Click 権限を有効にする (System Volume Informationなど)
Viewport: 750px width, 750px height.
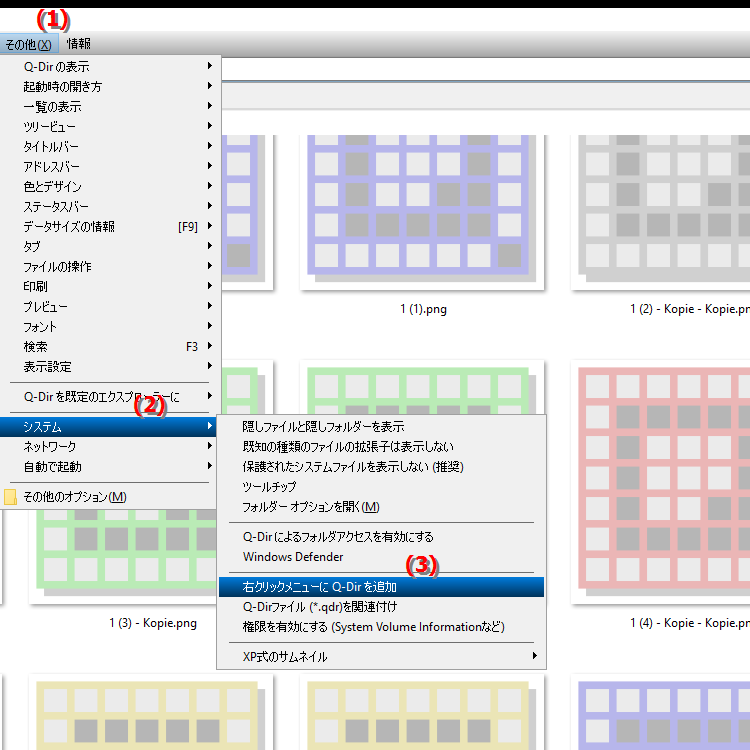[x=381, y=627]
